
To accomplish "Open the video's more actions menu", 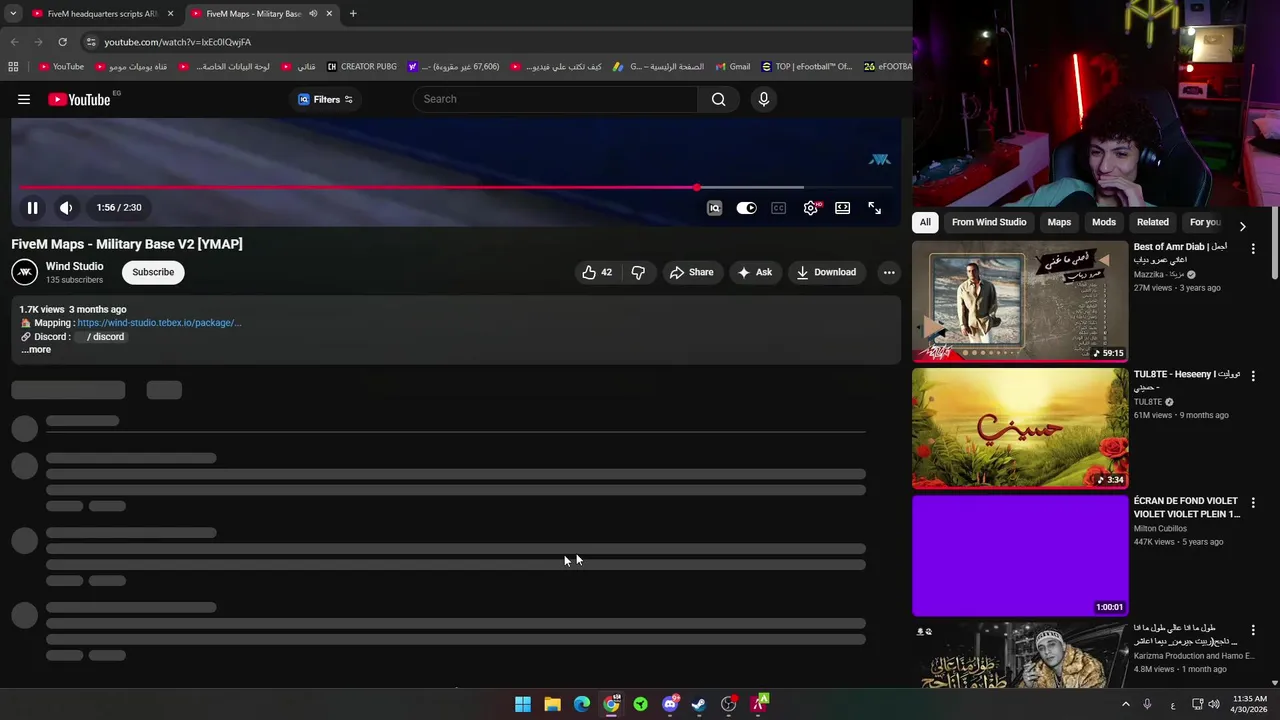I will [x=889, y=272].
